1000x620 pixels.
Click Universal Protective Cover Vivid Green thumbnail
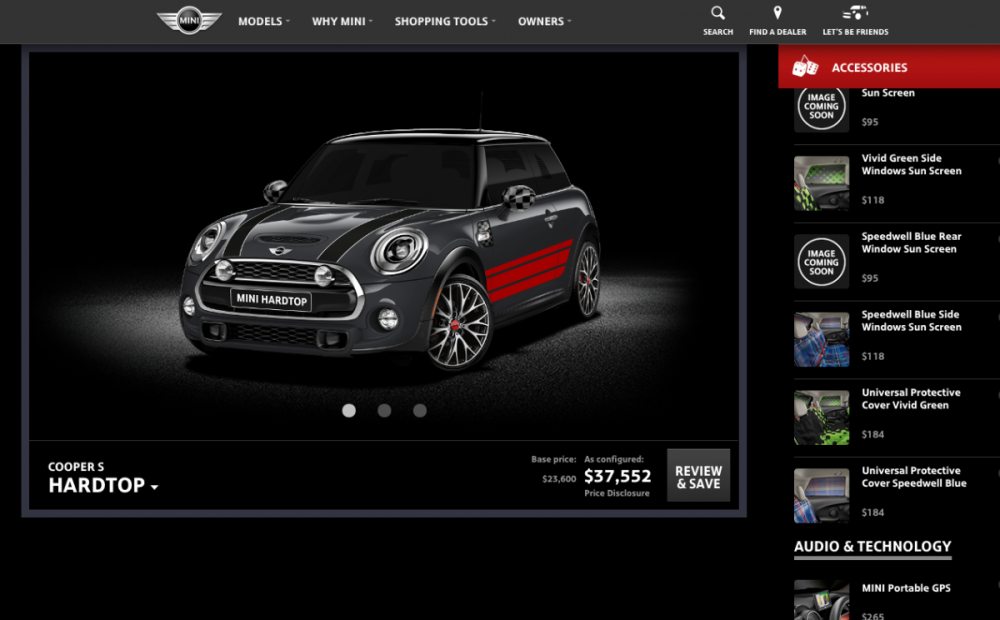[821, 417]
